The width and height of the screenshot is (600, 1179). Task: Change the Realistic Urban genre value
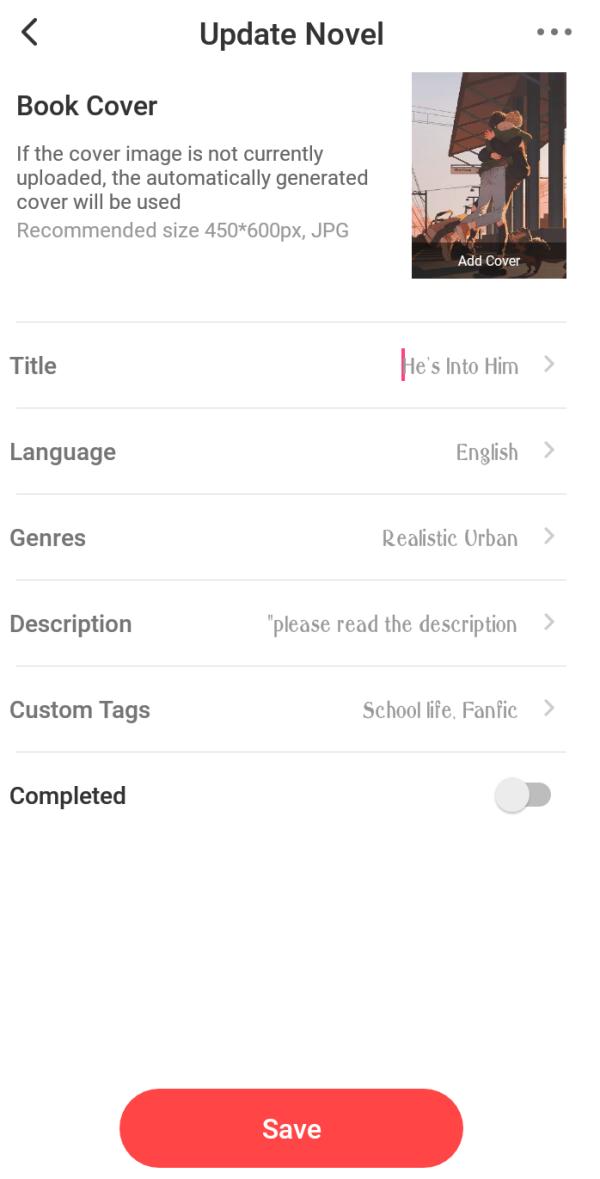click(450, 538)
